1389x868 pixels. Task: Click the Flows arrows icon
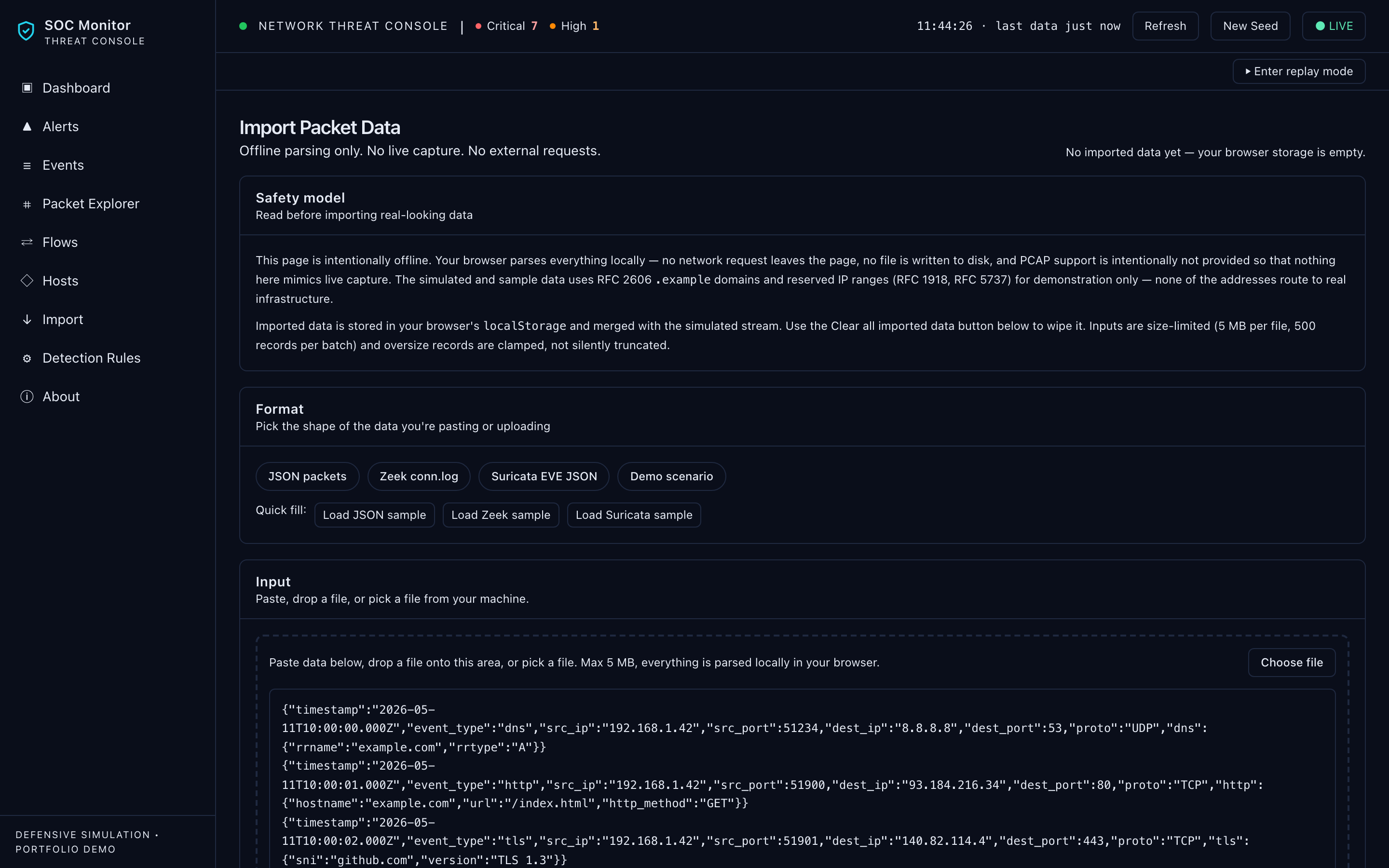(27, 242)
